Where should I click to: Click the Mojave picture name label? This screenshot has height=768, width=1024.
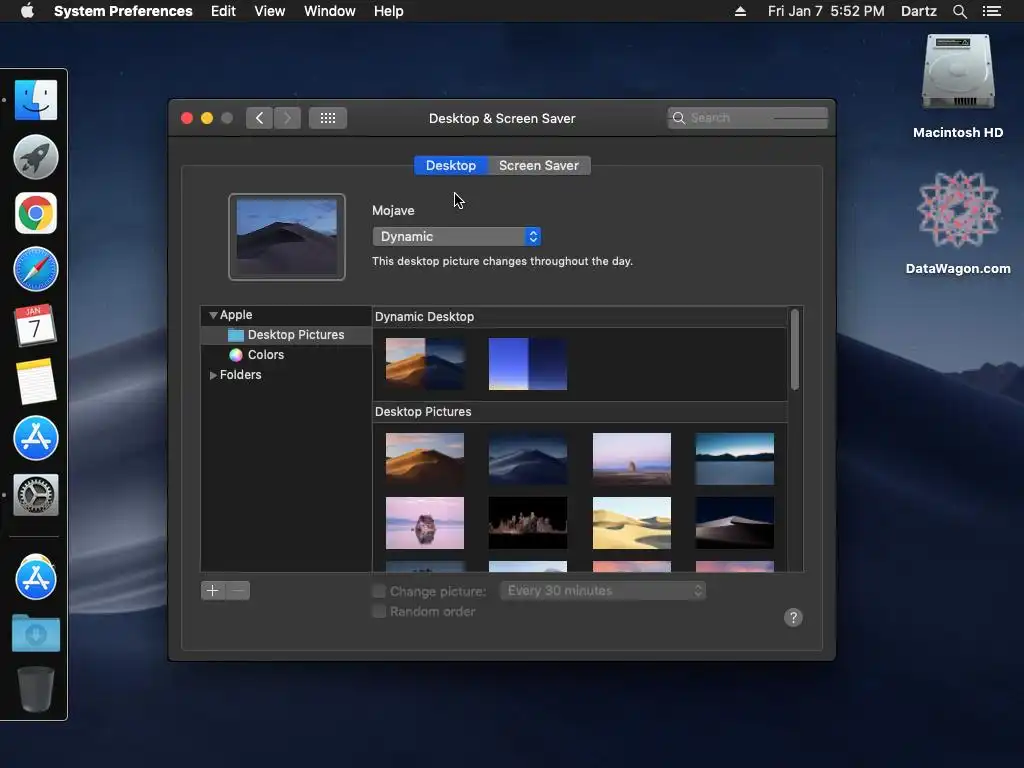[x=393, y=210]
